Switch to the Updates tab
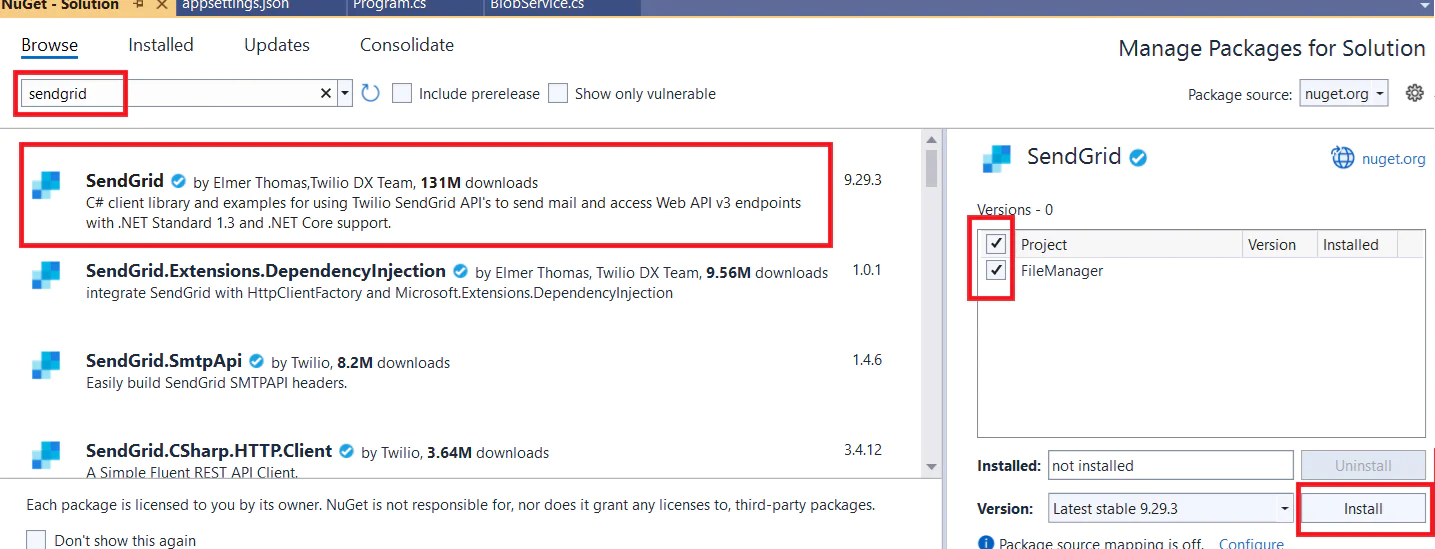This screenshot has height=549, width=1435. coord(277,45)
